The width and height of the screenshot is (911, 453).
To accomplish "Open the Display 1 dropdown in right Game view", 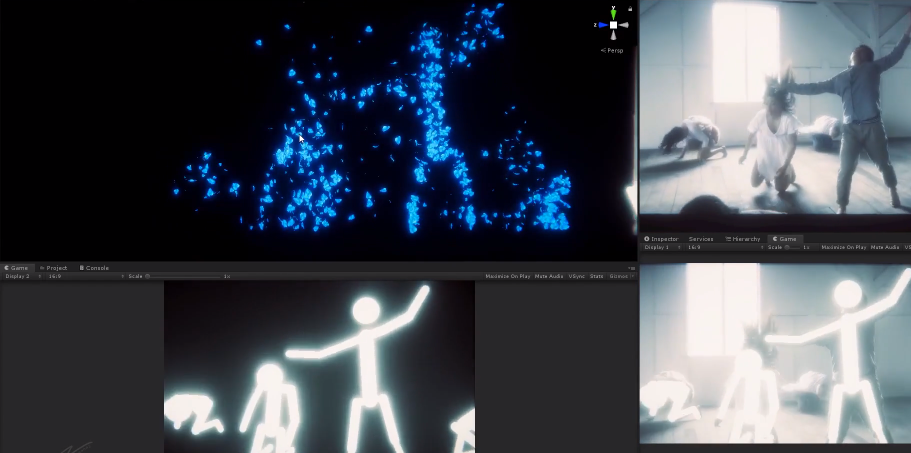I will click(658, 247).
